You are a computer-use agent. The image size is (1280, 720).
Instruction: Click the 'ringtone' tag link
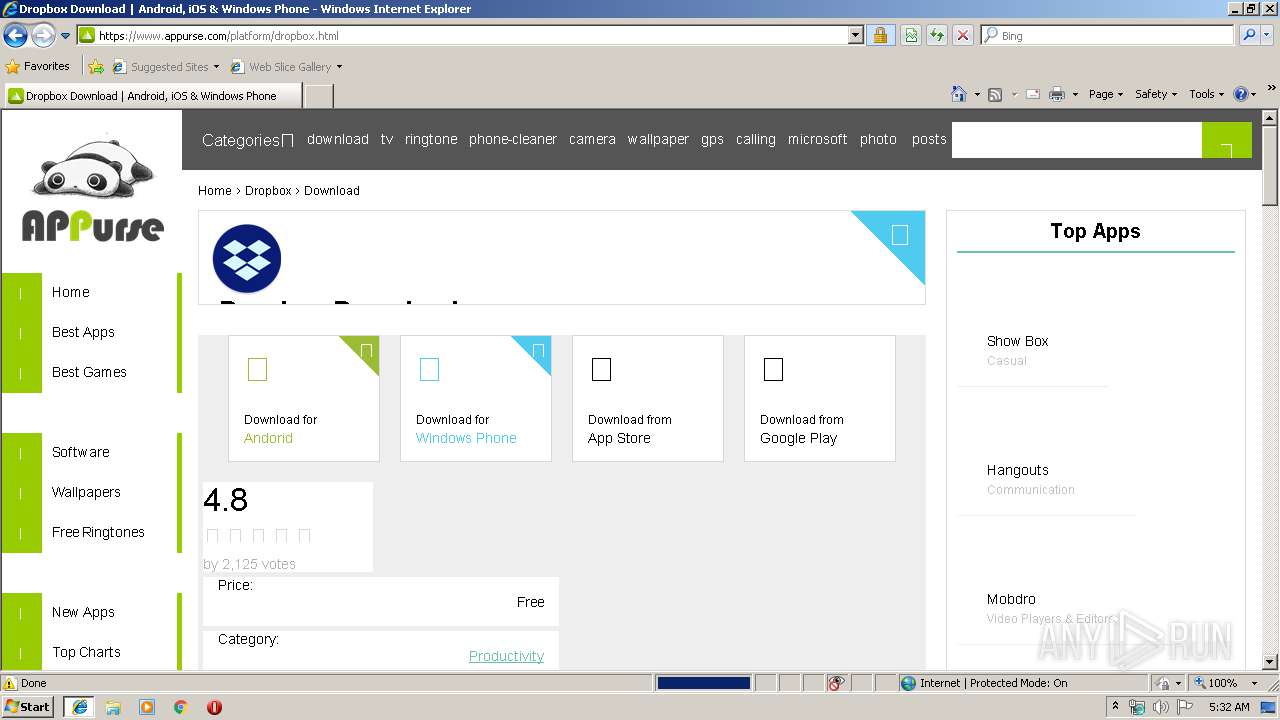[431, 139]
